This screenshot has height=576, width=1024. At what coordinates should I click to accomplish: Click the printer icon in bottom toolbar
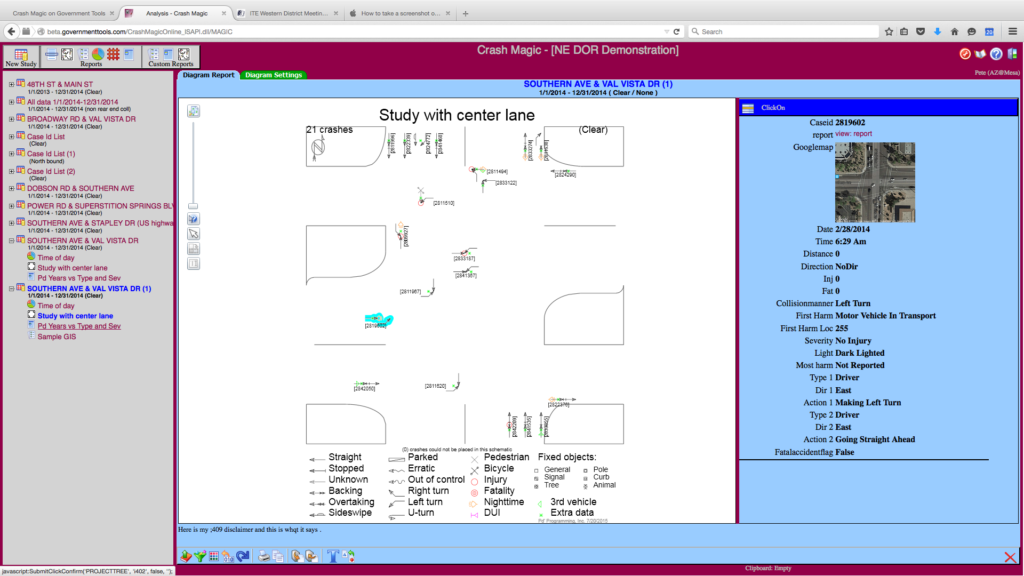pyautogui.click(x=263, y=556)
